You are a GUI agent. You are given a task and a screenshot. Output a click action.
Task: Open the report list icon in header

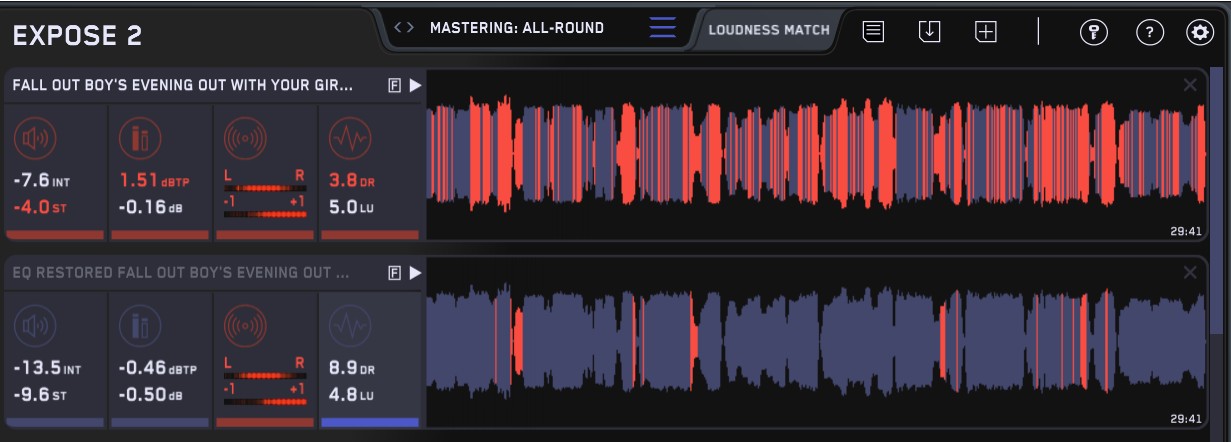(x=873, y=31)
